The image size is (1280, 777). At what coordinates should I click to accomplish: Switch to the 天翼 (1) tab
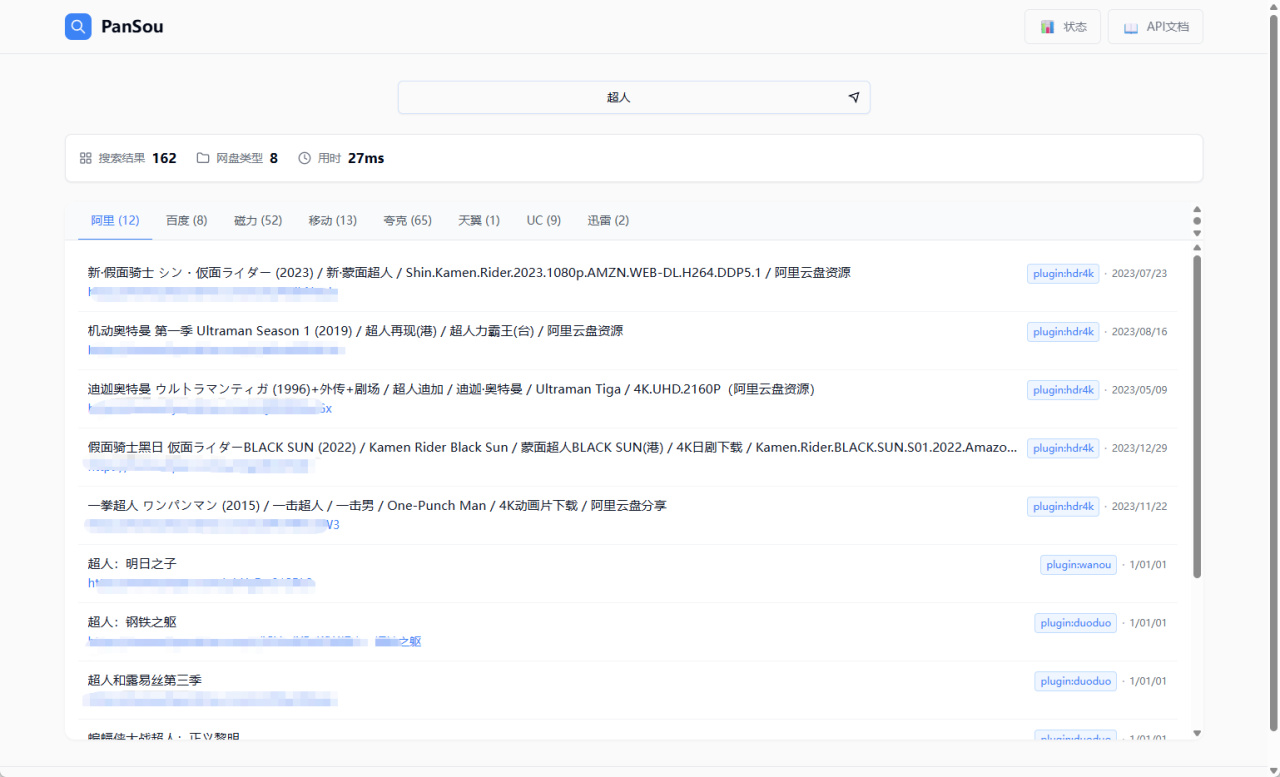click(x=479, y=220)
